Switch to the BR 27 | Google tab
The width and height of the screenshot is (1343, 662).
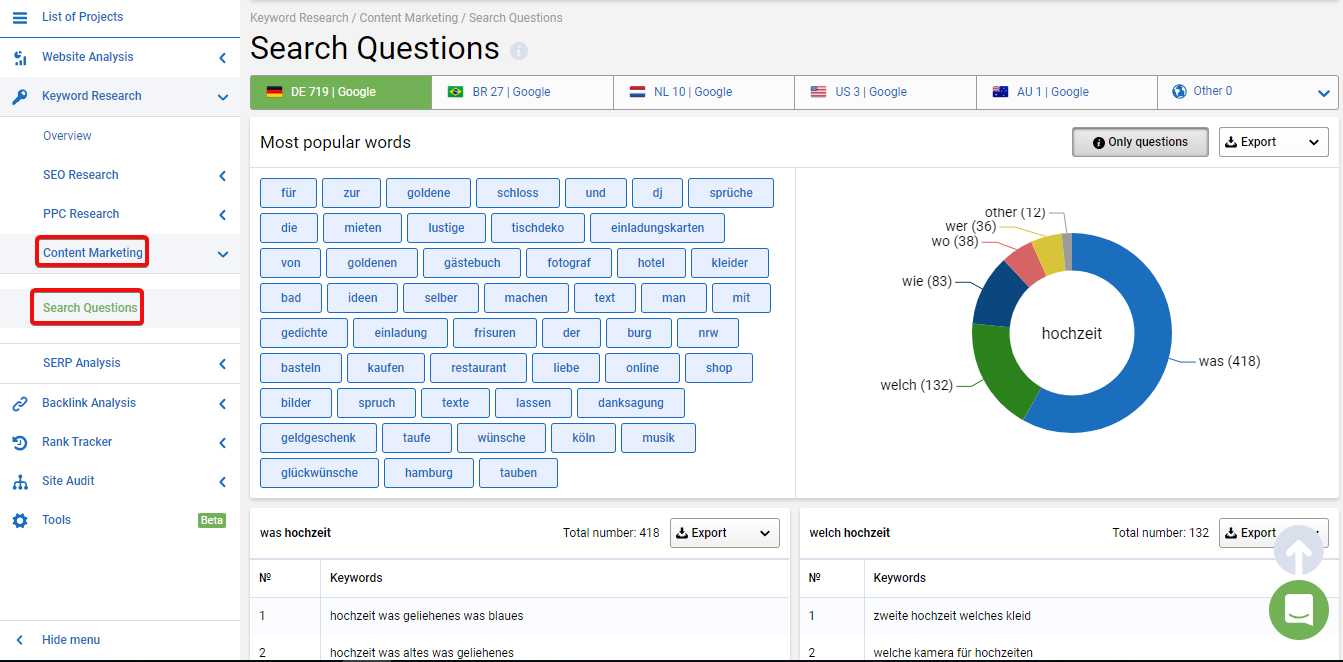(x=523, y=92)
